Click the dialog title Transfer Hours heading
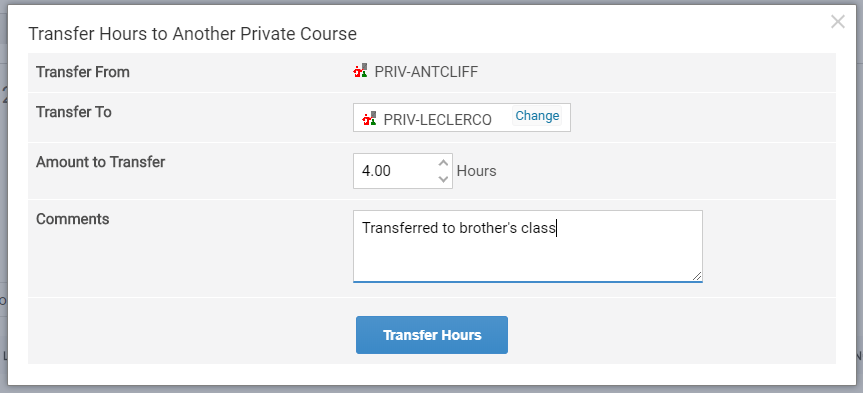Screen dimensions: 863x393 (193, 34)
